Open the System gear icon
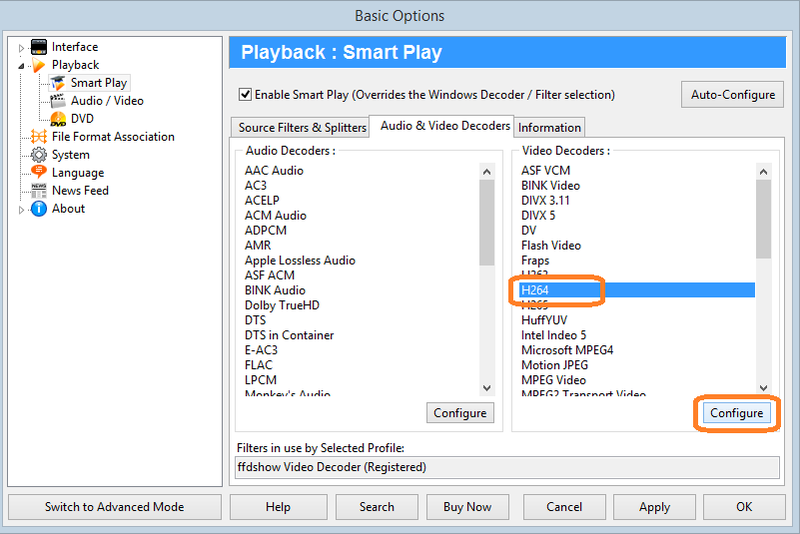The height and width of the screenshot is (534, 800). tap(39, 155)
